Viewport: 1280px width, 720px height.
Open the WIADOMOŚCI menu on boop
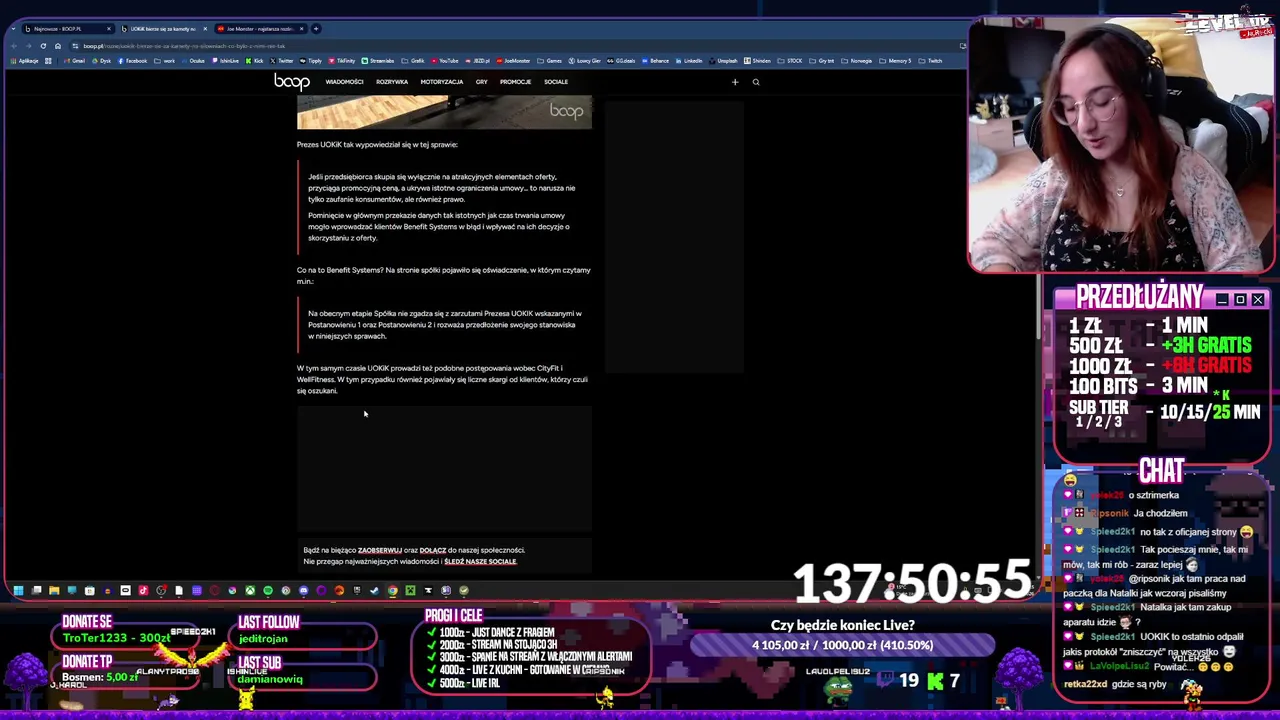[x=344, y=82]
